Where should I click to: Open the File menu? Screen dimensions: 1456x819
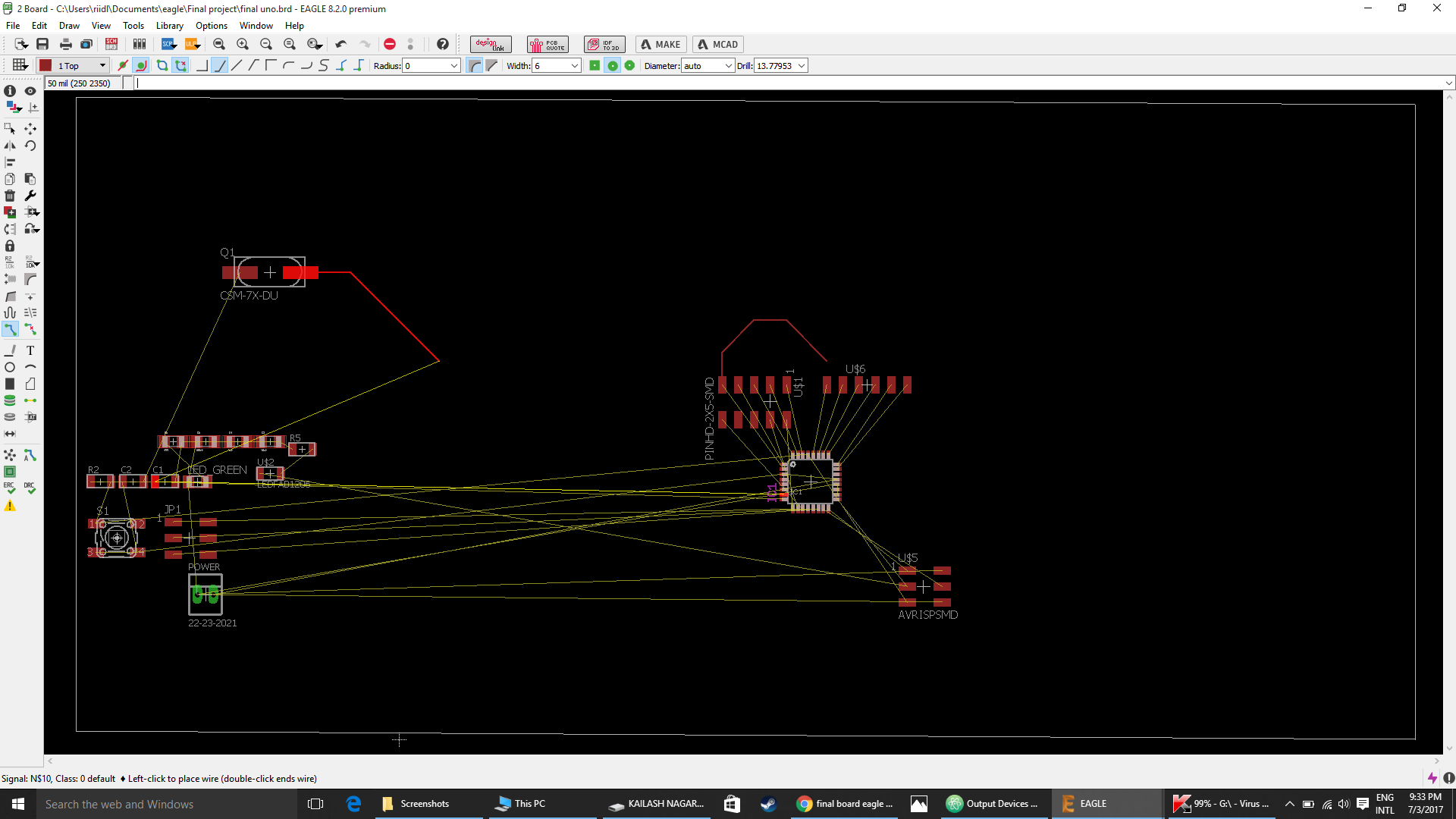point(13,26)
